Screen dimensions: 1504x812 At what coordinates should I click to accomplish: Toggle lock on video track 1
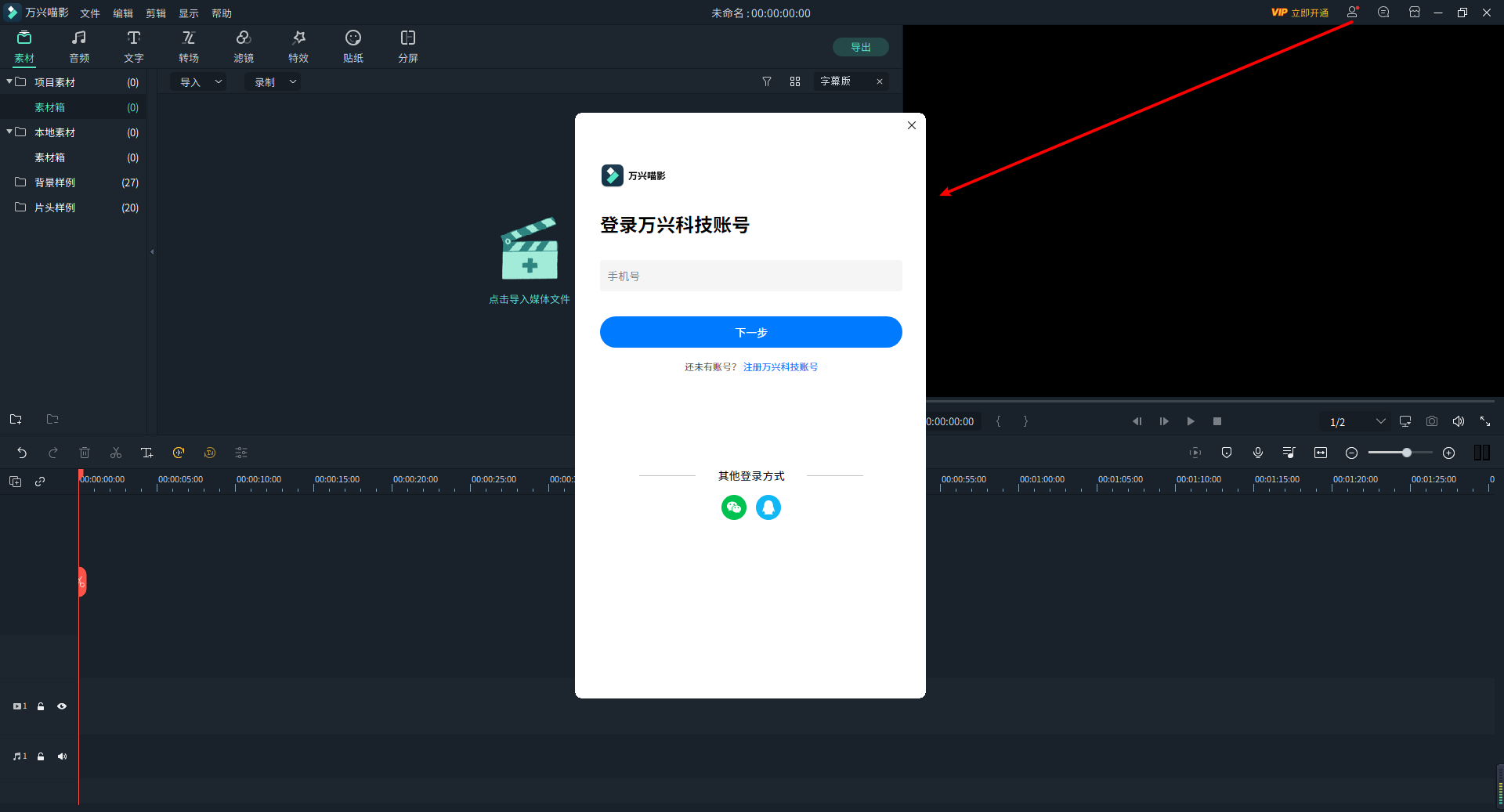41,706
